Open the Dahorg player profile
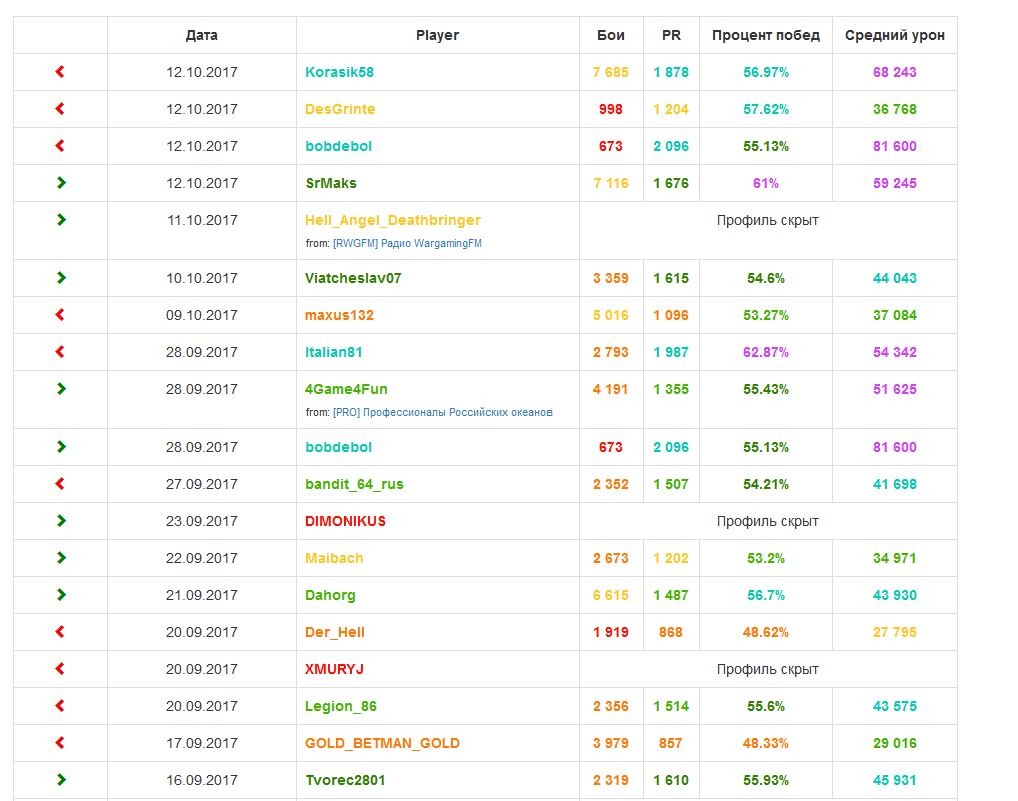 330,595
